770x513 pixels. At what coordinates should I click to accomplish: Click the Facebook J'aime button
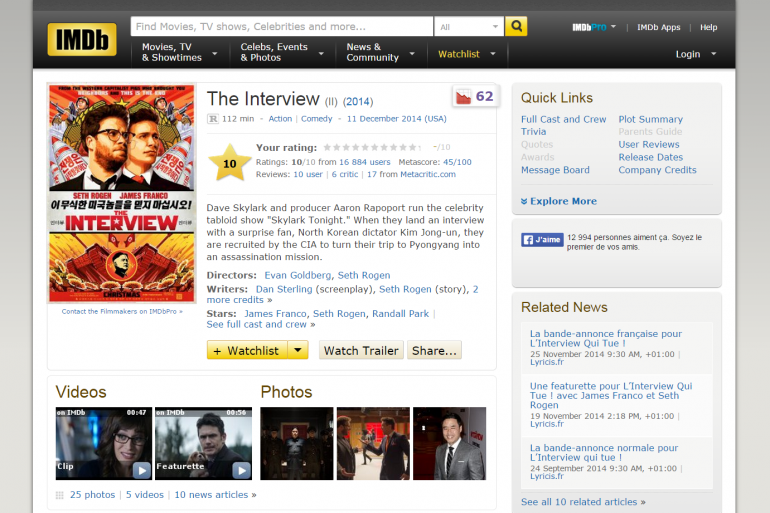542,240
